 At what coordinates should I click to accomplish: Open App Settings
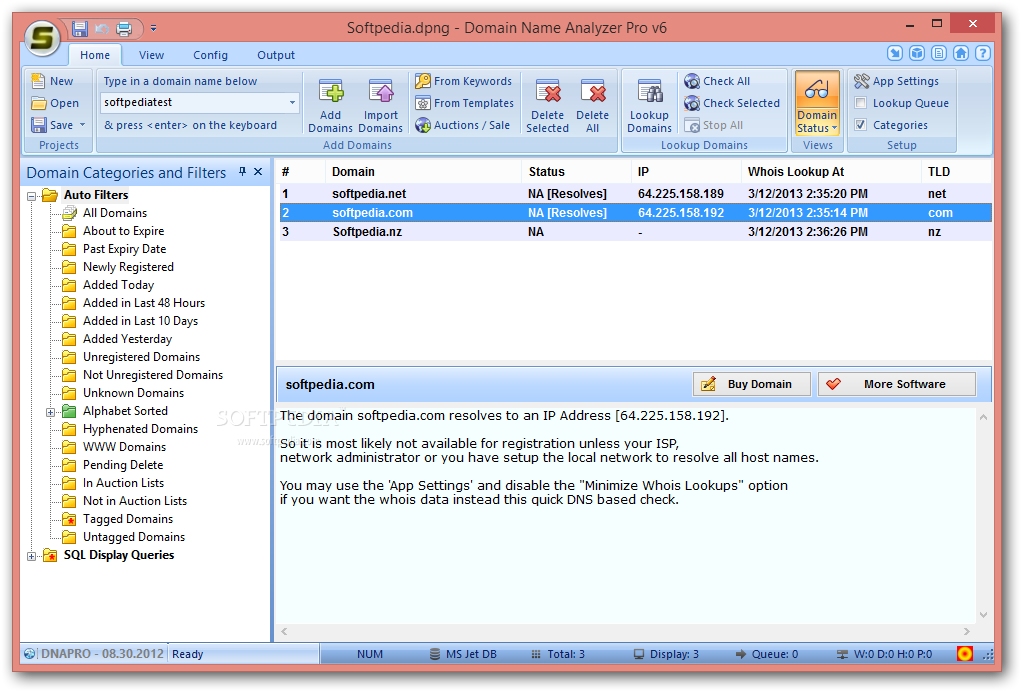[x=897, y=81]
